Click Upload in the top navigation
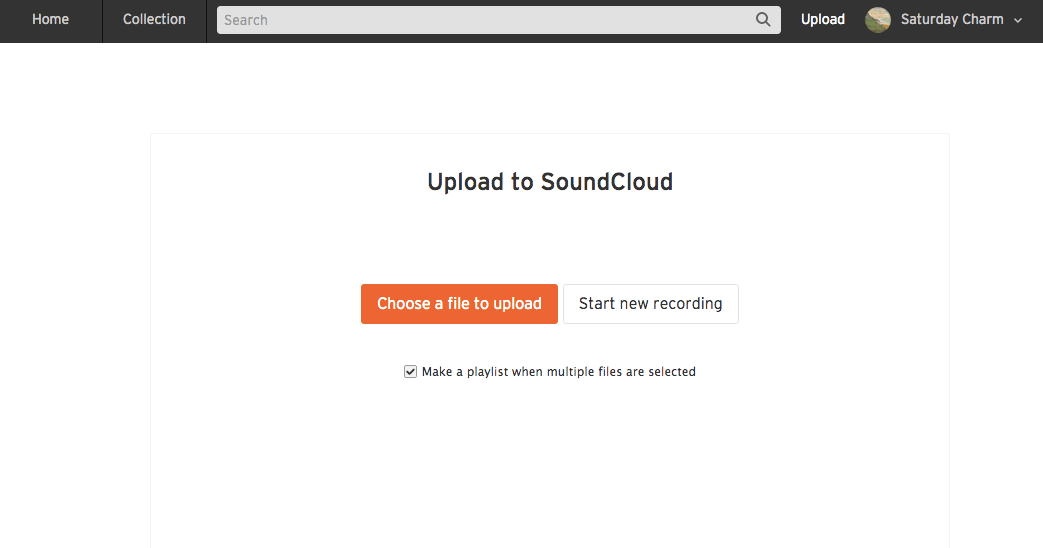1043x548 pixels. pyautogui.click(x=822, y=19)
